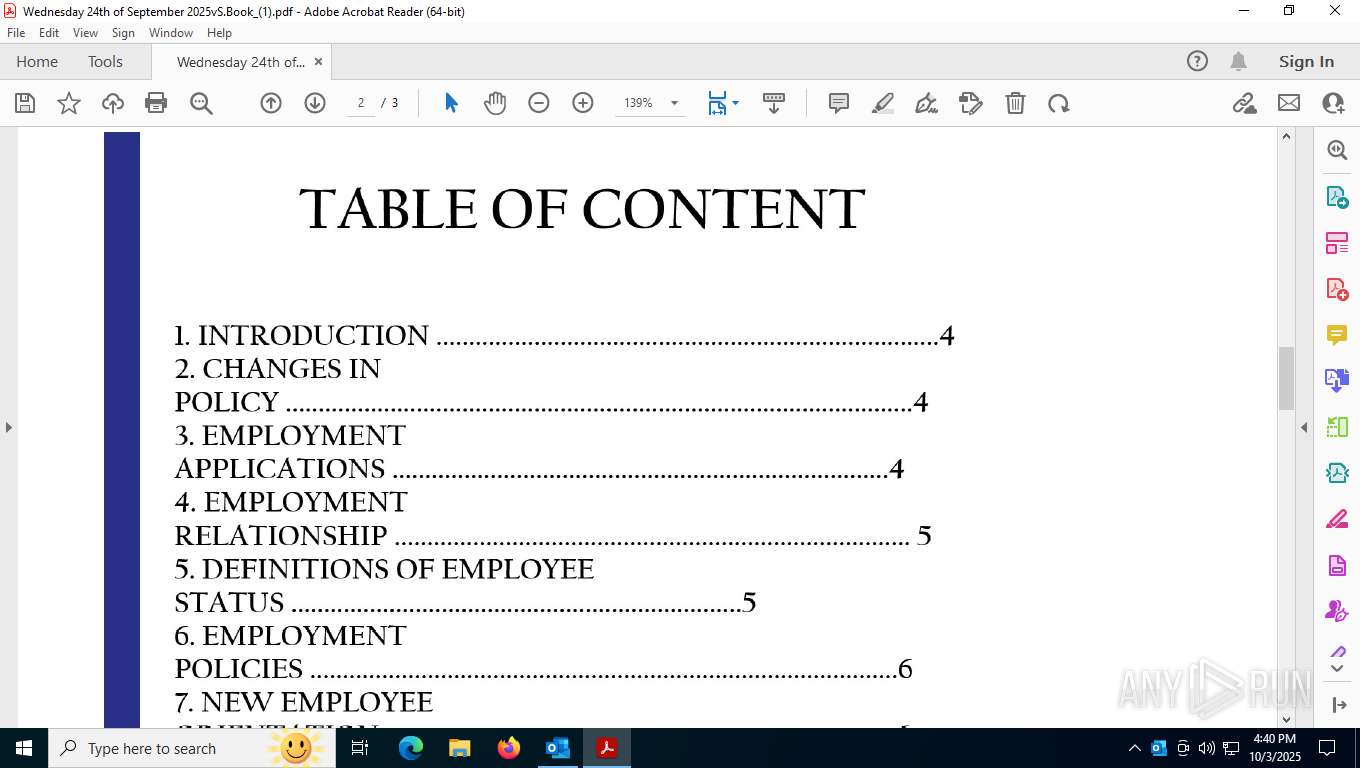Switch to the Home tab
This screenshot has height=768, width=1360.
[x=37, y=61]
